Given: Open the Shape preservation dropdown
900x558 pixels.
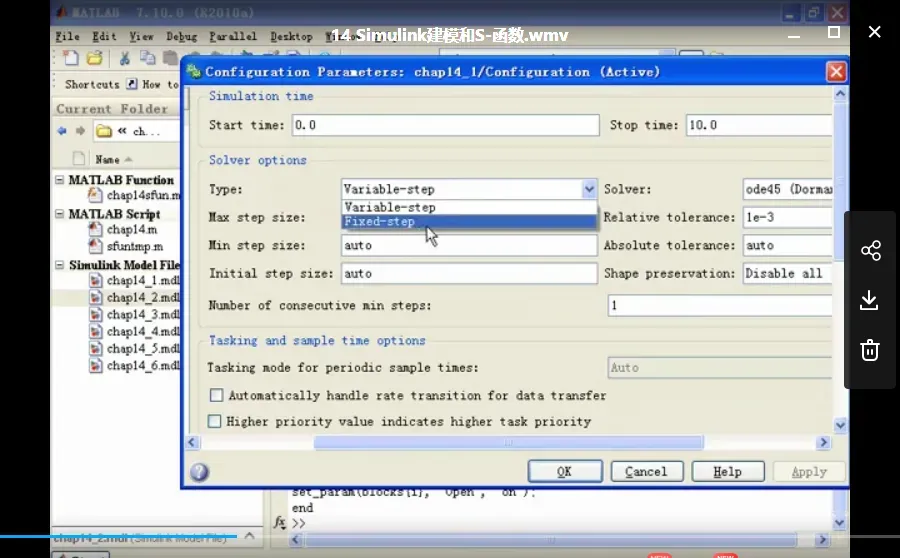Looking at the screenshot, I should point(787,273).
